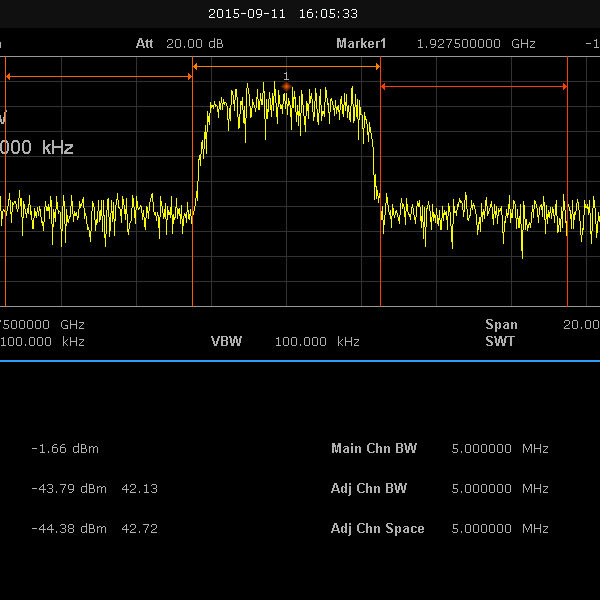Select the Marker1 label in the header
The width and height of the screenshot is (600, 600).
360,44
